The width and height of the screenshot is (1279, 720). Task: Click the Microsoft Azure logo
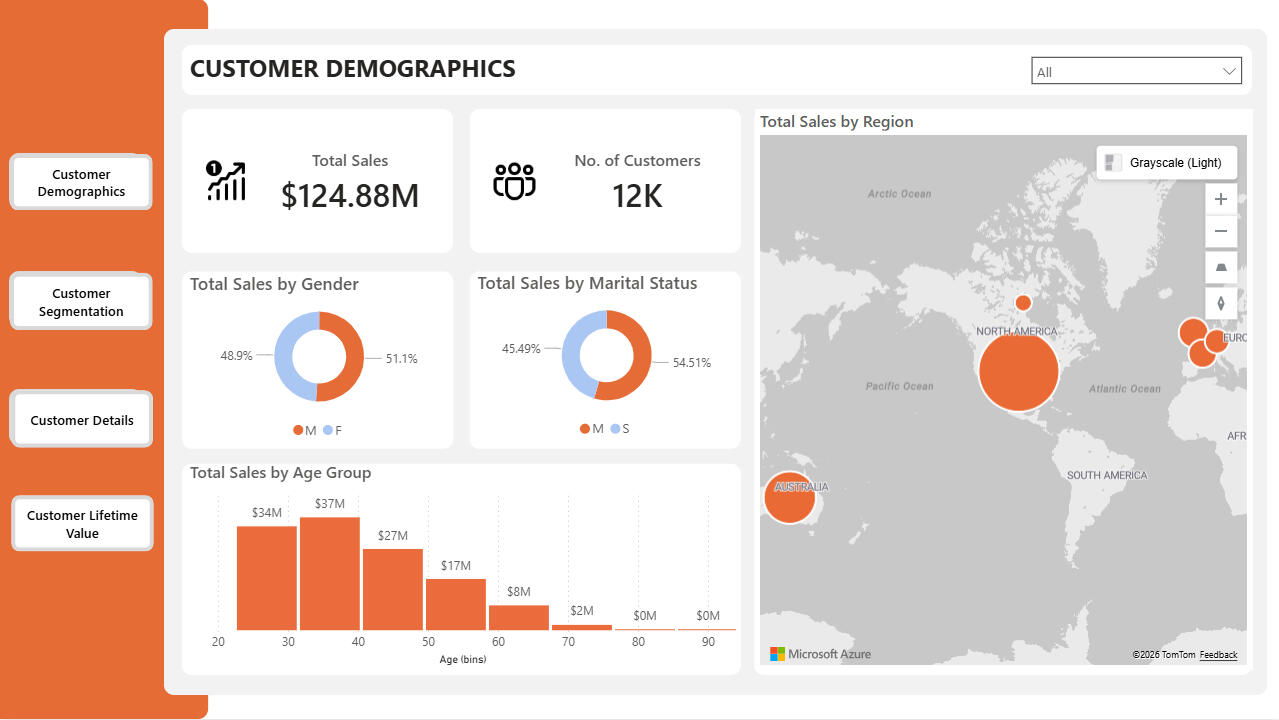(820, 654)
